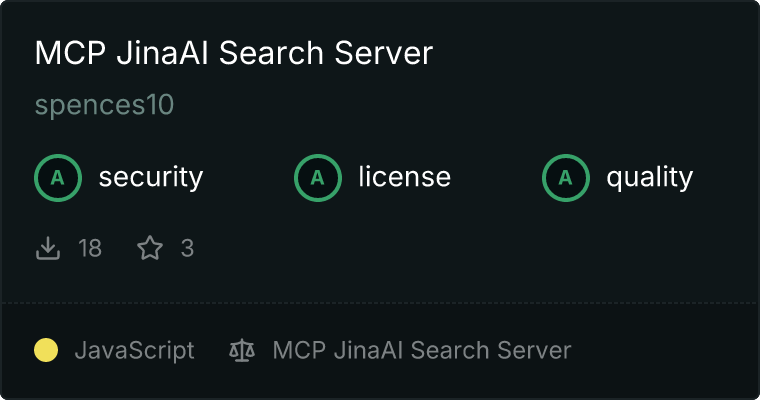
Task: Click the license label next to badge
Action: (404, 177)
